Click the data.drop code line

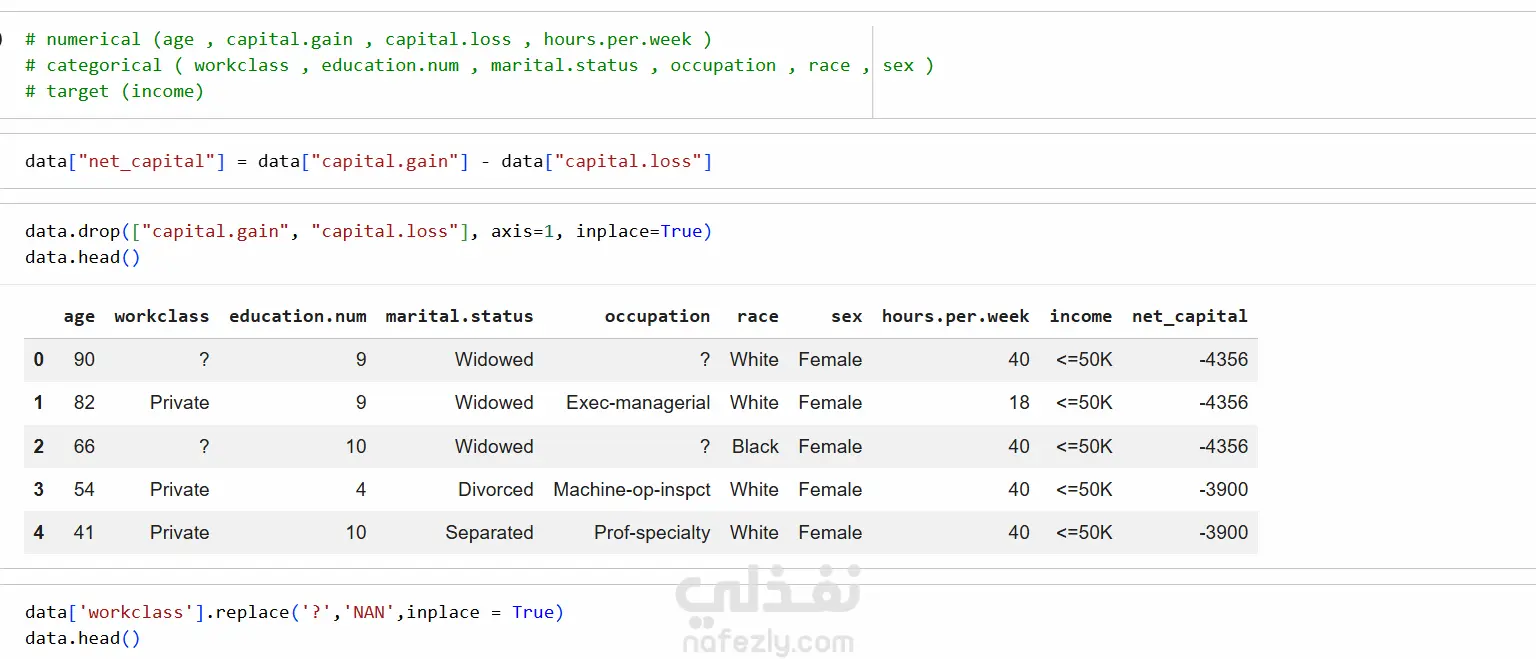pyautogui.click(x=368, y=231)
